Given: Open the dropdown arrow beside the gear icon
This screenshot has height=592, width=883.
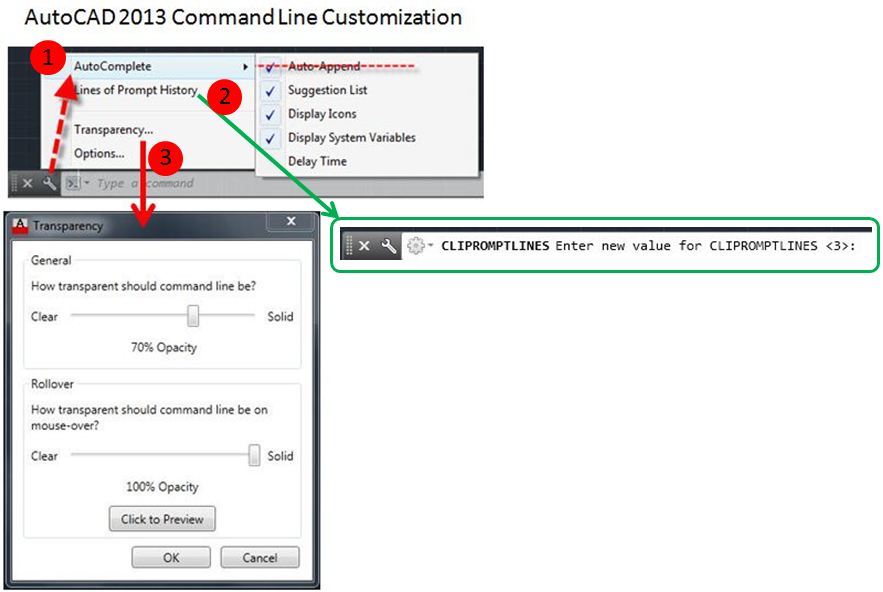Looking at the screenshot, I should click(x=431, y=246).
